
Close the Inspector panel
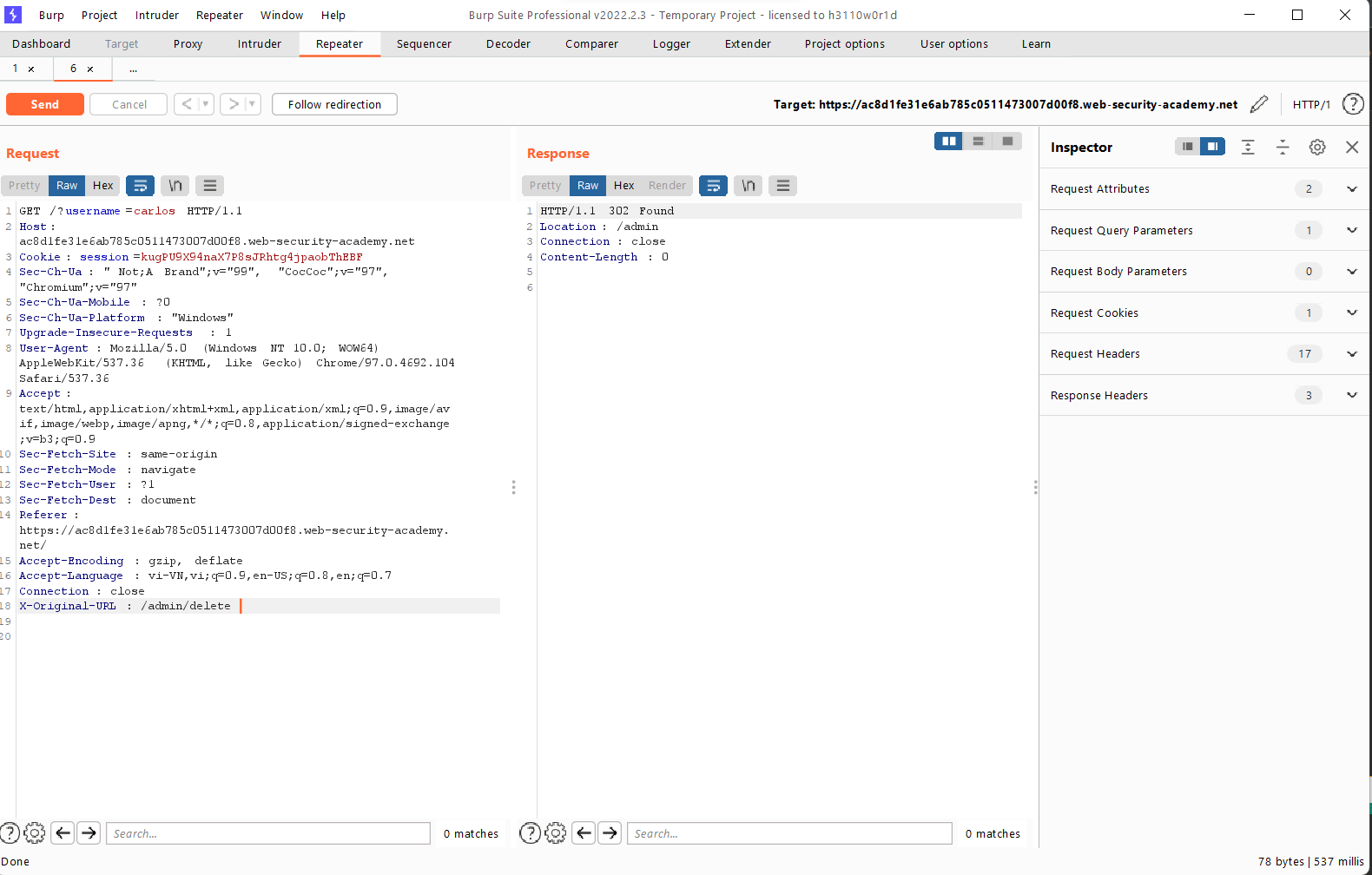1352,148
